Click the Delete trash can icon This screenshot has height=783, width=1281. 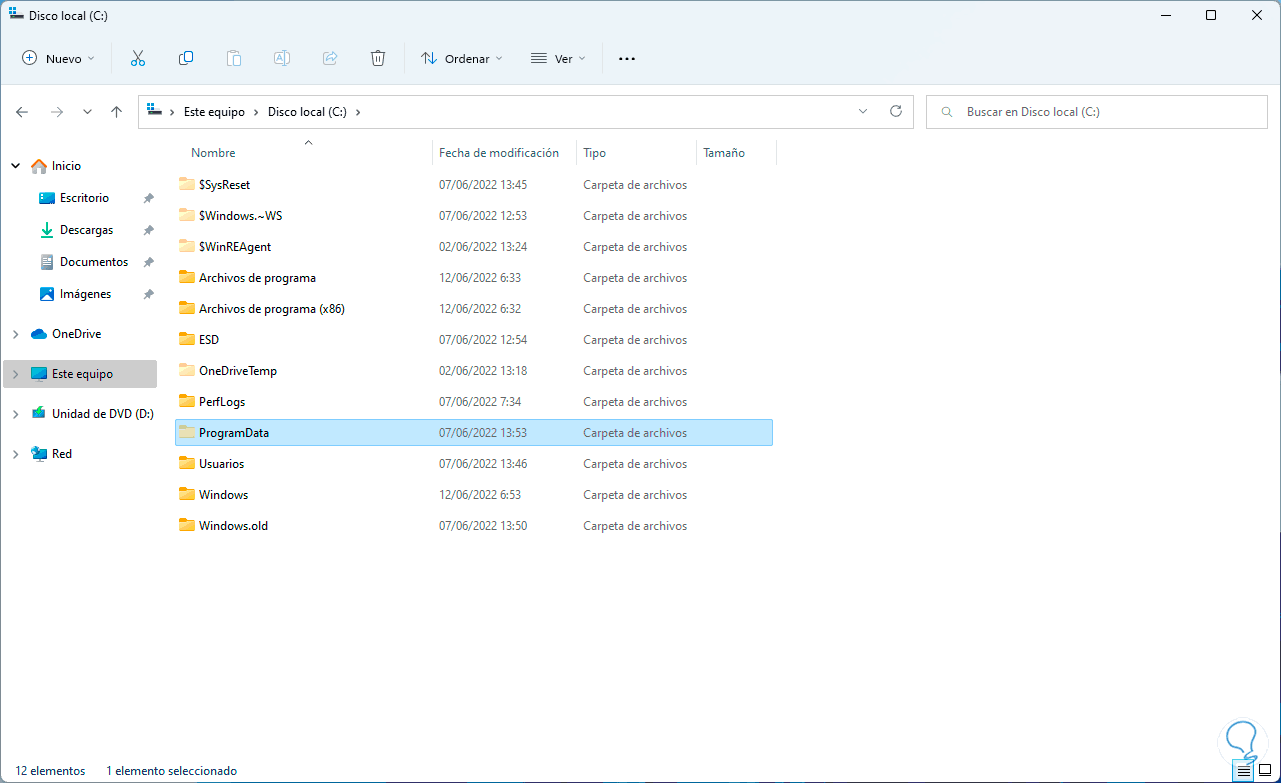[378, 58]
